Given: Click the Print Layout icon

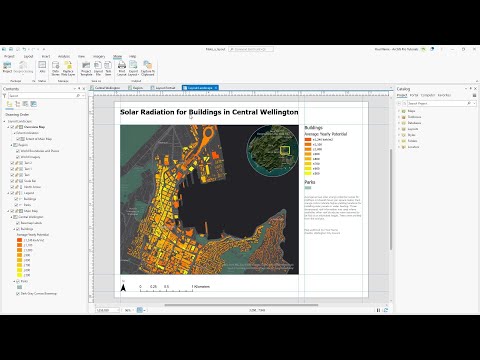Looking at the screenshot, I should click(122, 65).
